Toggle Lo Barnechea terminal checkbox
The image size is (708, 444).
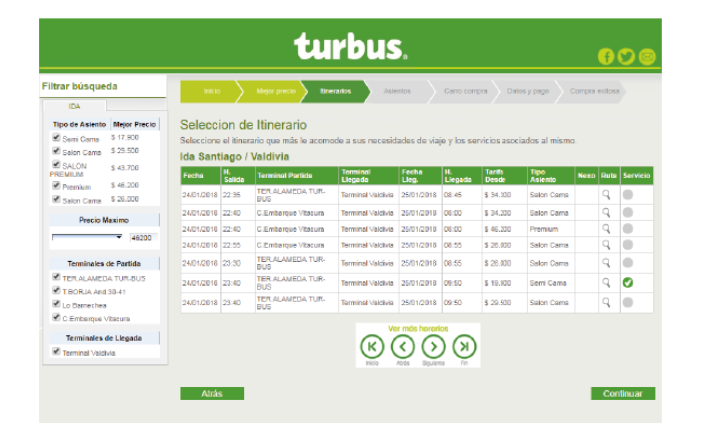point(56,304)
